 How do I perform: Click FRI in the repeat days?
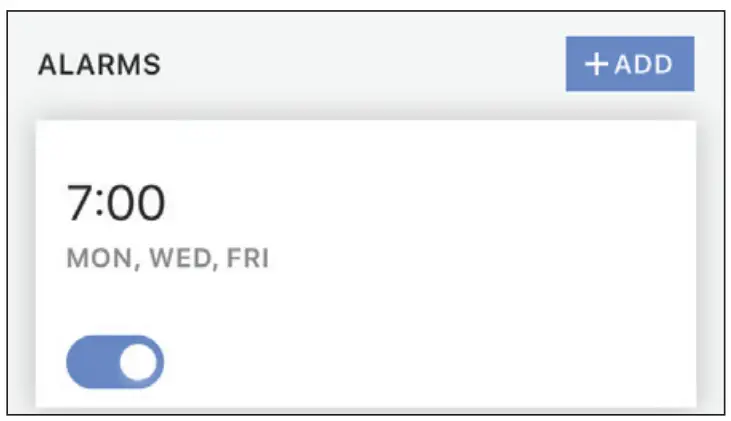coord(248,259)
